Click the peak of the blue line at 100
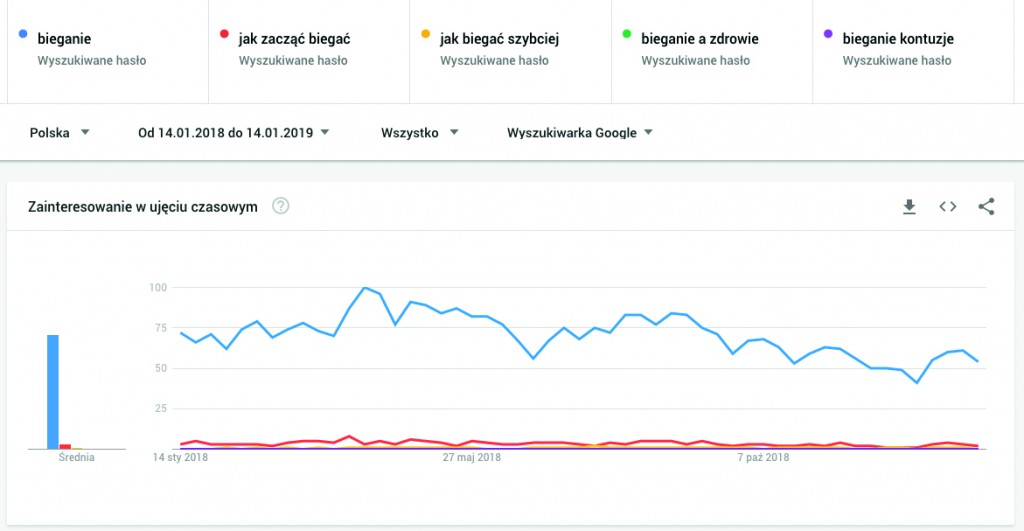Viewport: 1024px width, 531px height. pos(365,288)
